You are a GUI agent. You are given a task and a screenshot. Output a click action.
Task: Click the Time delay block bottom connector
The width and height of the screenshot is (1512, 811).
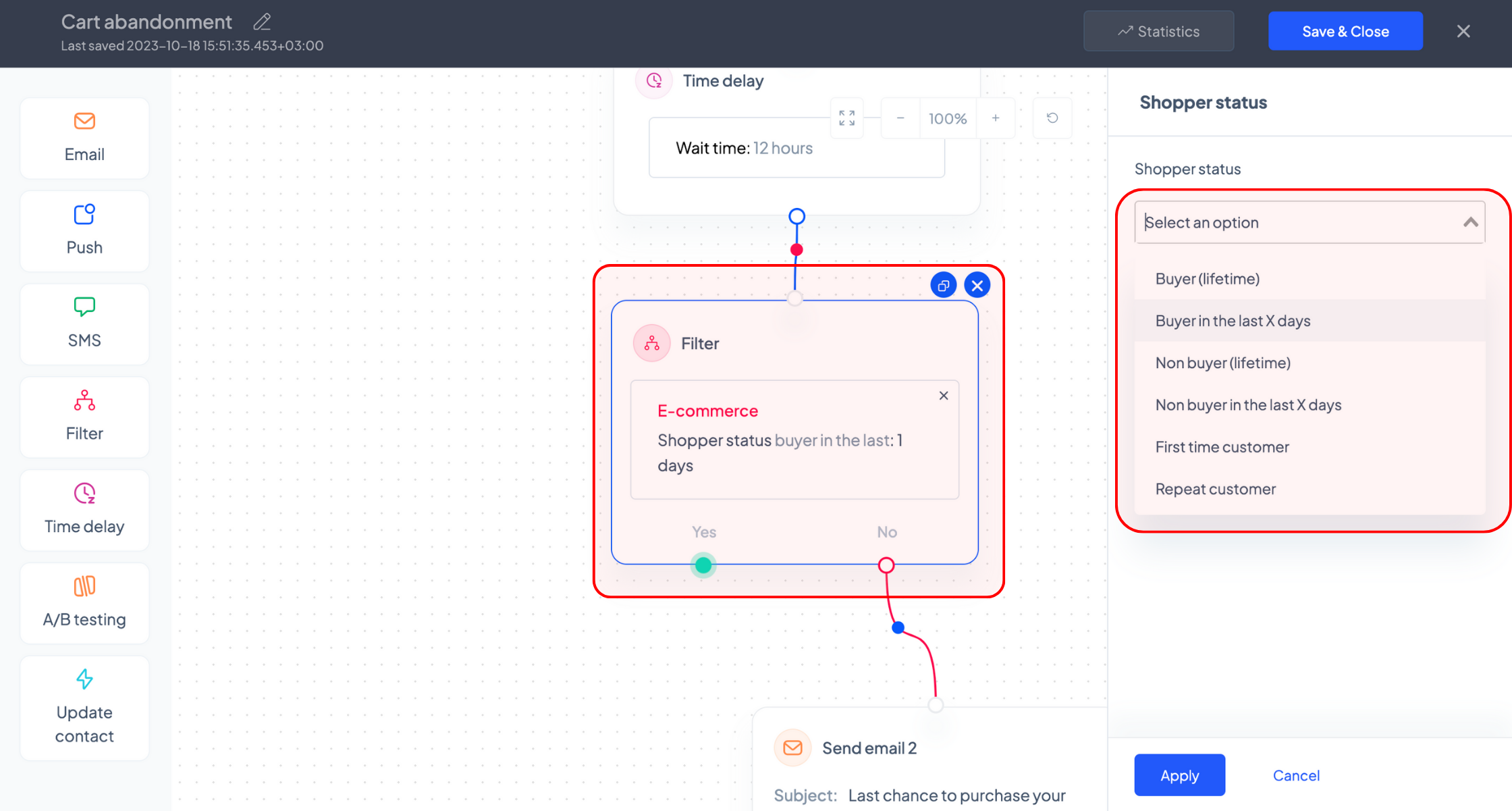point(797,217)
